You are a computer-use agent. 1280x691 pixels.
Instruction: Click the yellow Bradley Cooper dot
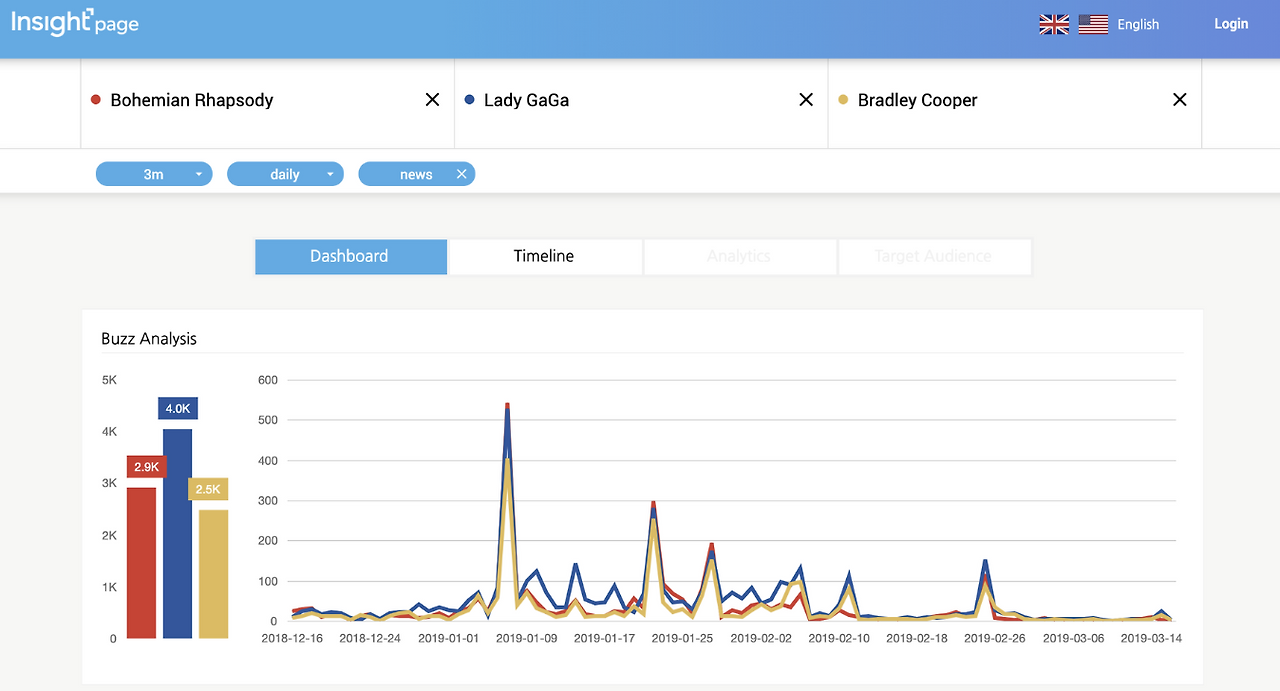(843, 100)
